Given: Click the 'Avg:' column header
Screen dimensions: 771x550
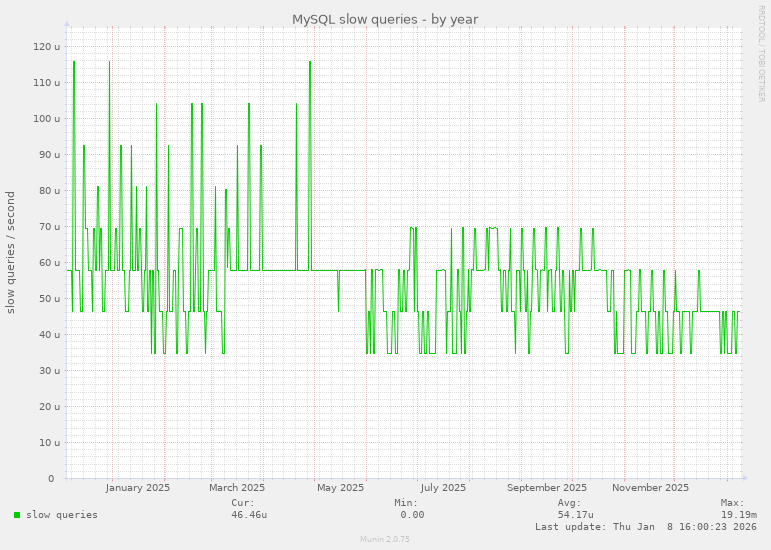Looking at the screenshot, I should coord(569,503).
